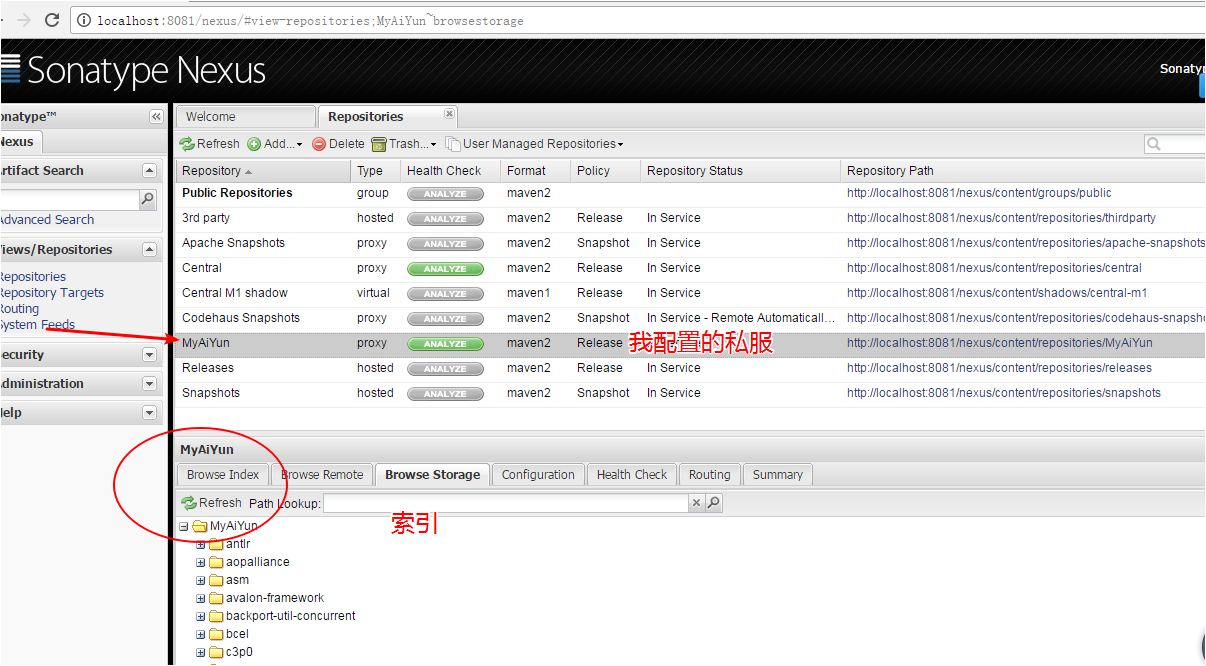
Task: Click the artifact search magnifier icon
Action: [147, 200]
